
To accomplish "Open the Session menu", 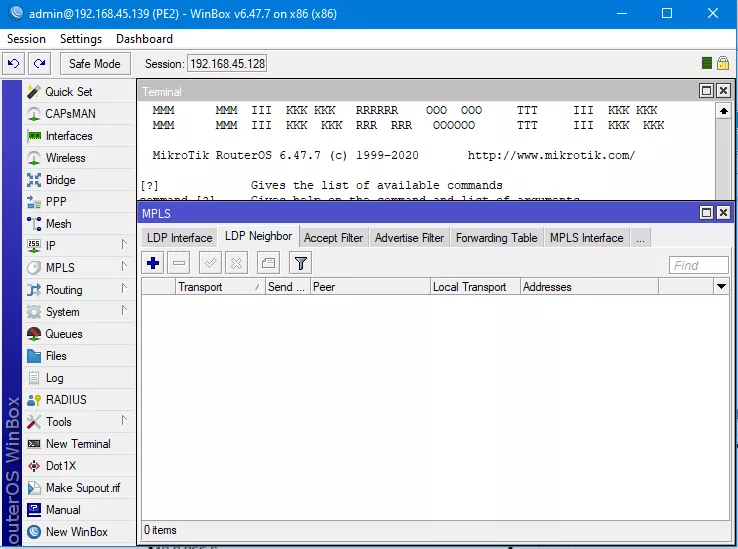I will [26, 39].
